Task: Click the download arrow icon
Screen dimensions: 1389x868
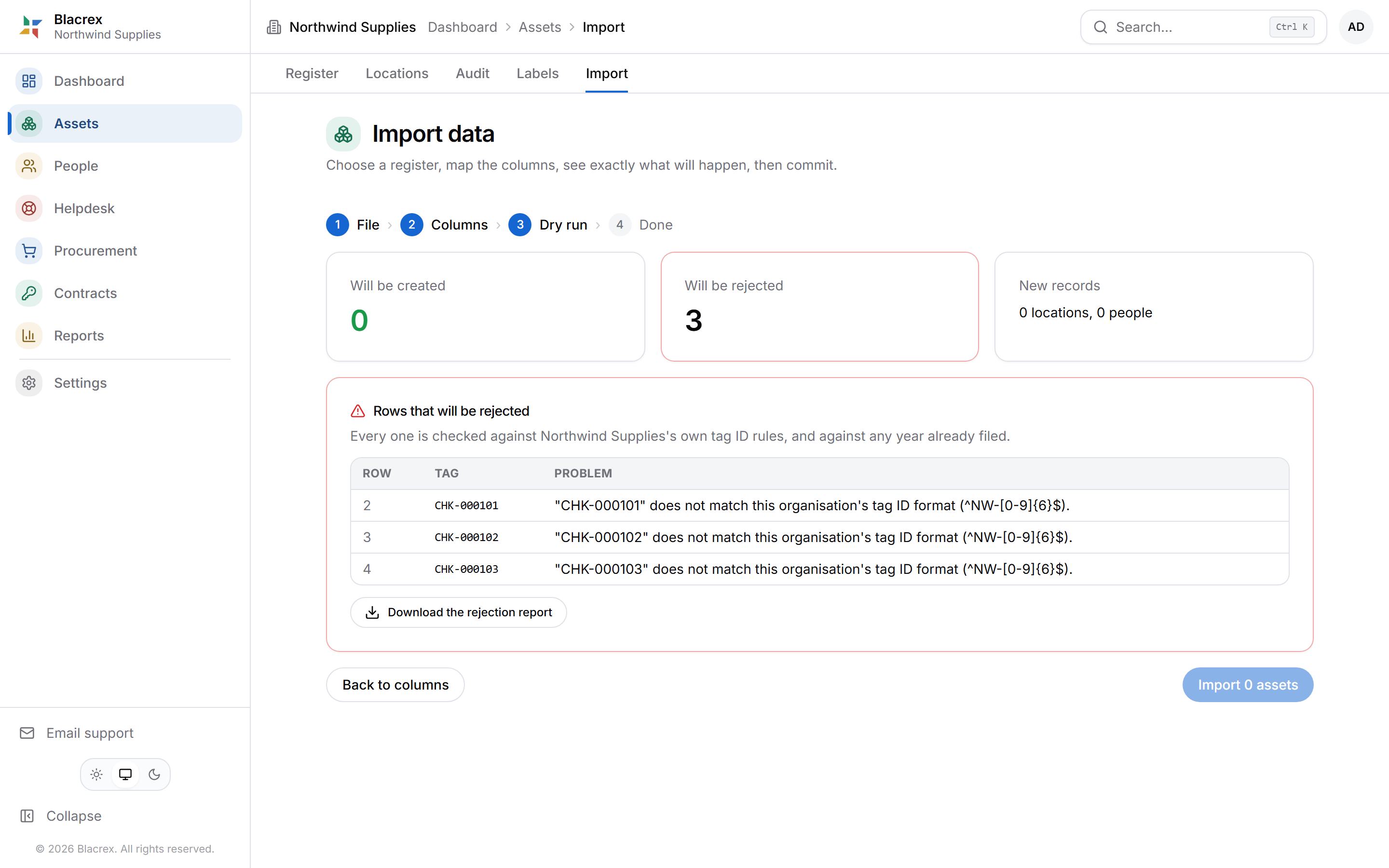Action: (372, 612)
